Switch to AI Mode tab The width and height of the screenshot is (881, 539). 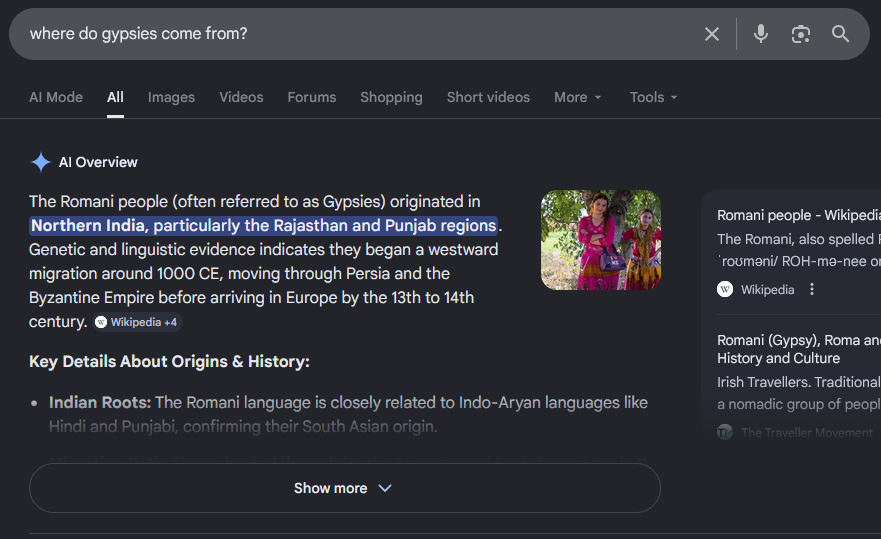pos(56,97)
